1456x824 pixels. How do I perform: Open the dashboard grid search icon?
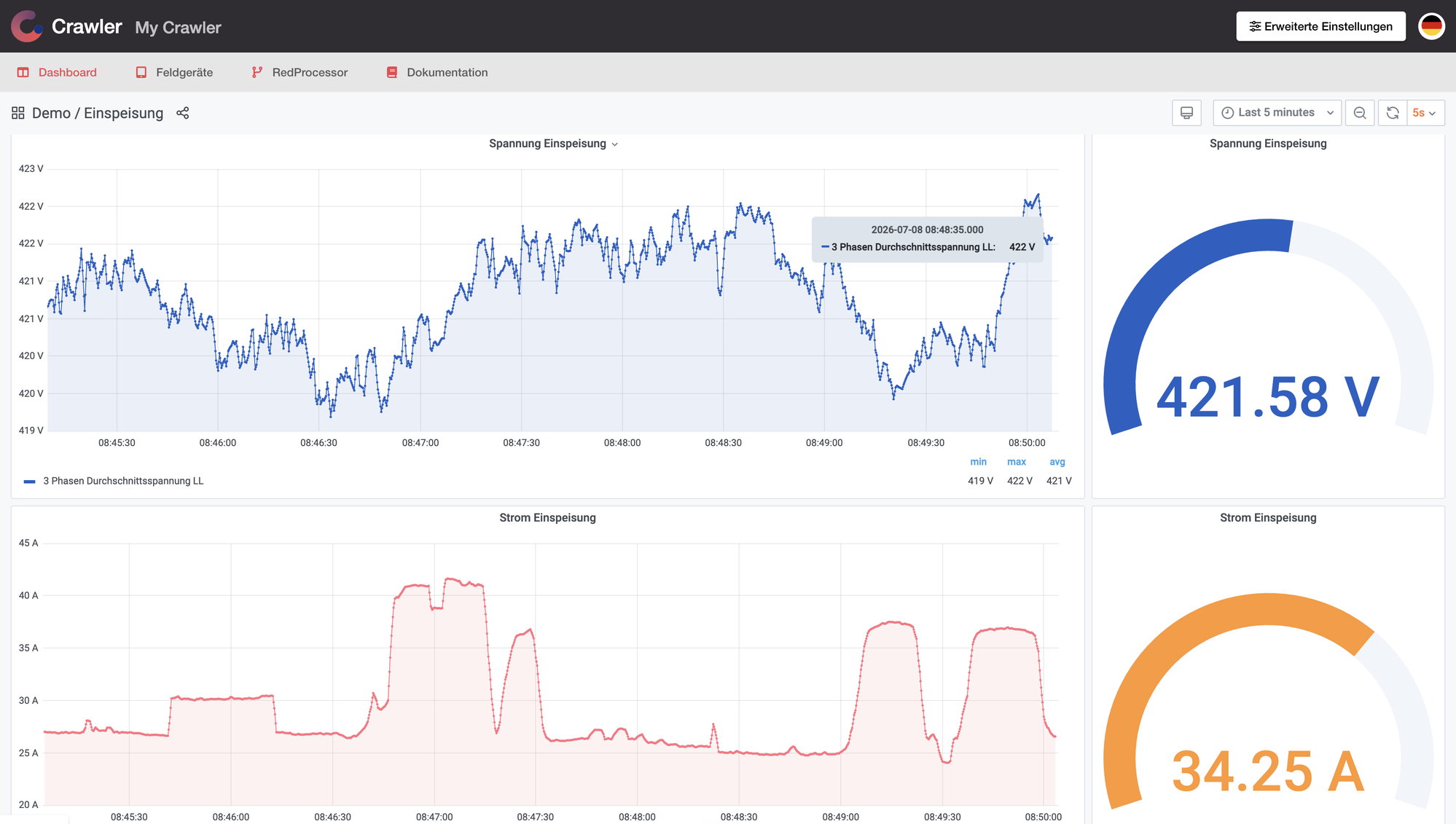pos(18,113)
